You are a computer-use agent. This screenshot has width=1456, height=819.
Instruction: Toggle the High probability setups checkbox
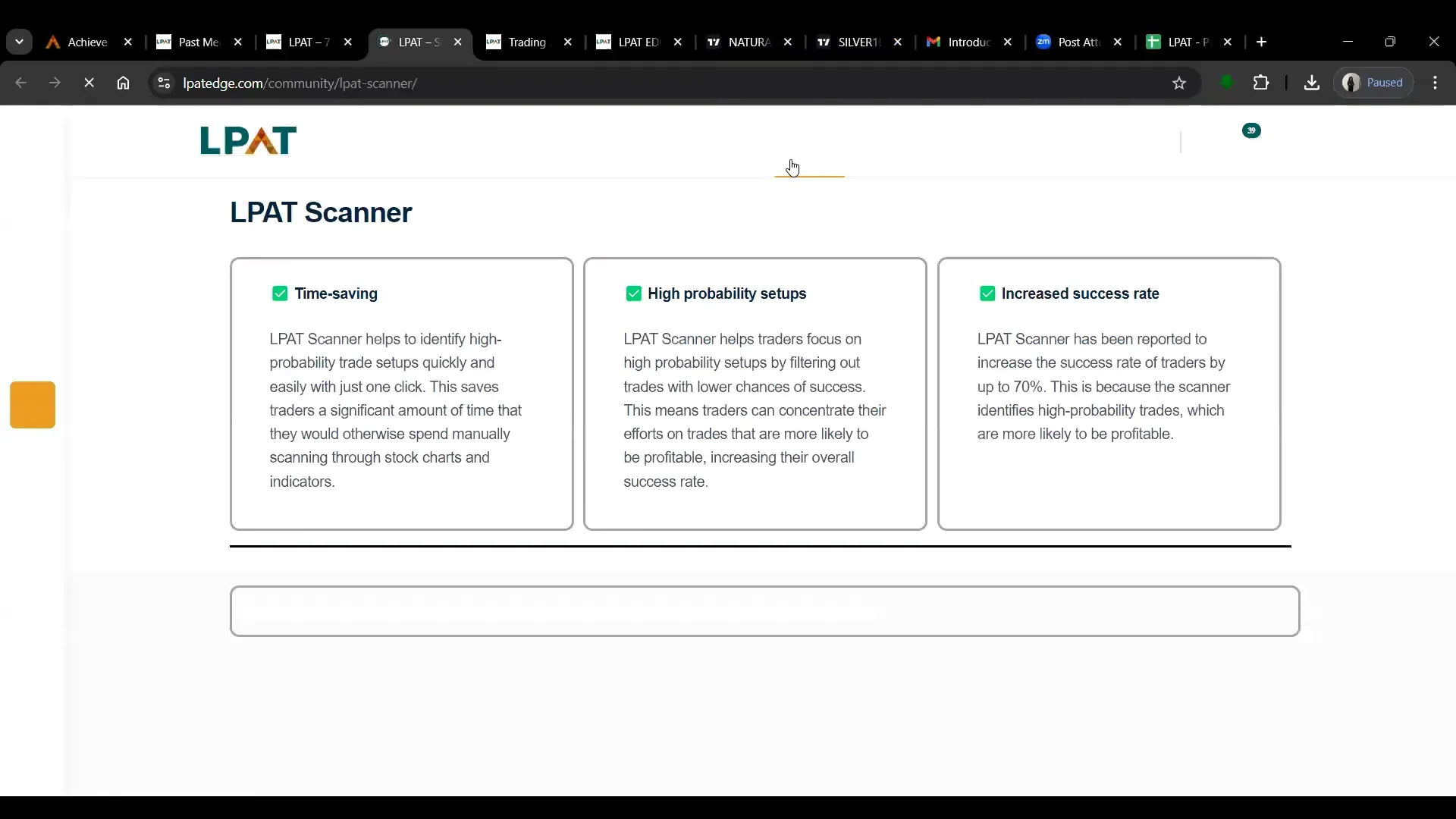[x=635, y=293]
